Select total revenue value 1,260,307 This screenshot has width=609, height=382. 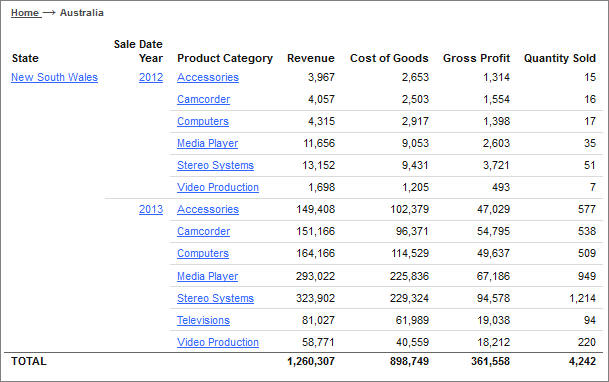pyautogui.click(x=311, y=361)
